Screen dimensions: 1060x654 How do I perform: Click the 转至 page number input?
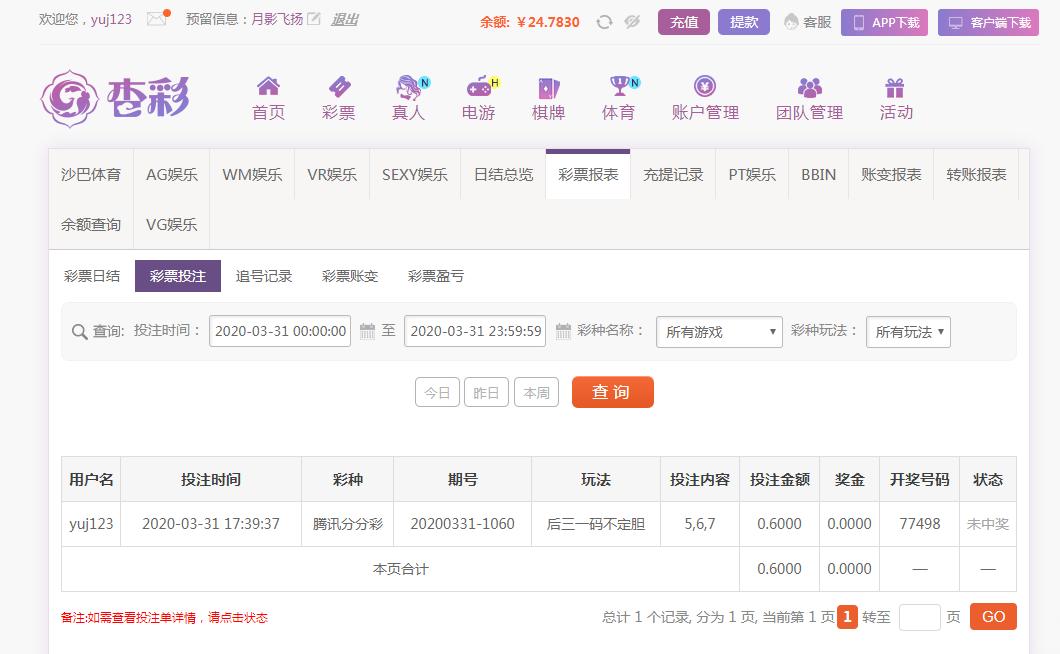(x=919, y=617)
